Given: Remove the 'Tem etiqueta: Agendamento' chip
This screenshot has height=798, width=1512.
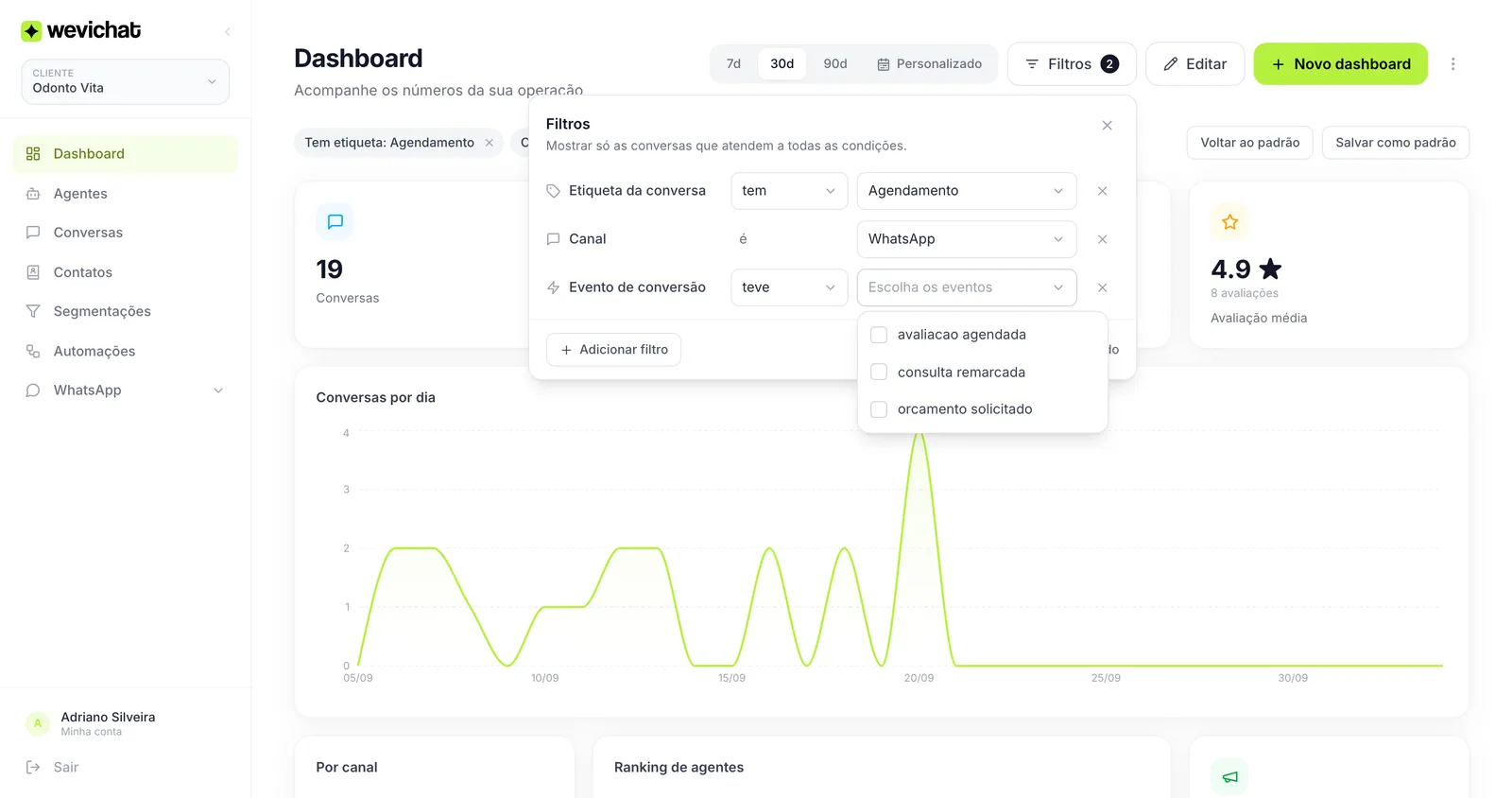Looking at the screenshot, I should [490, 143].
